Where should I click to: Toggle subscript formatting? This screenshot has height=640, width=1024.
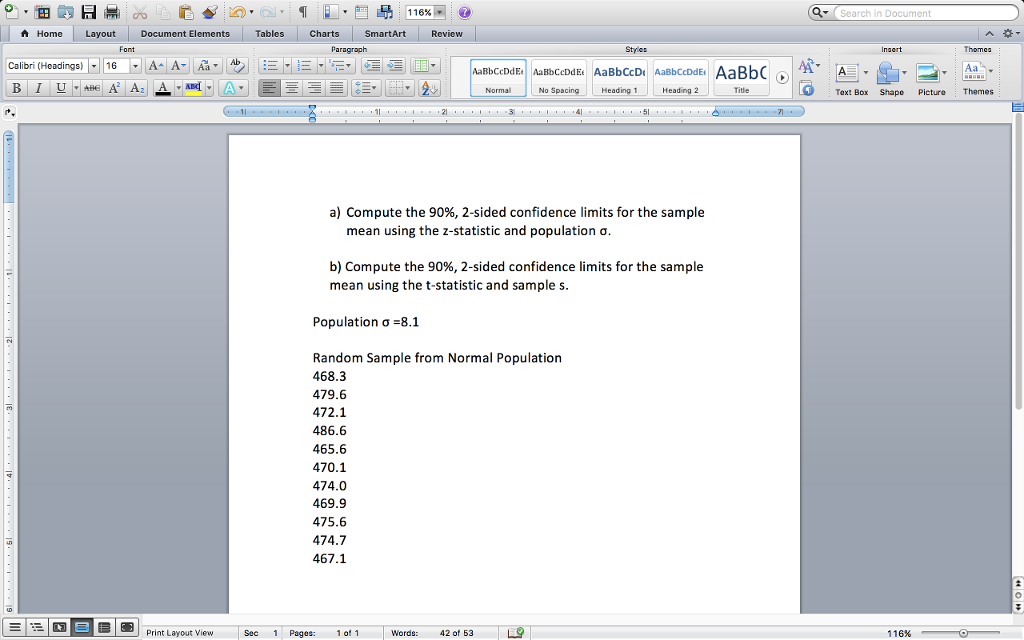click(137, 87)
